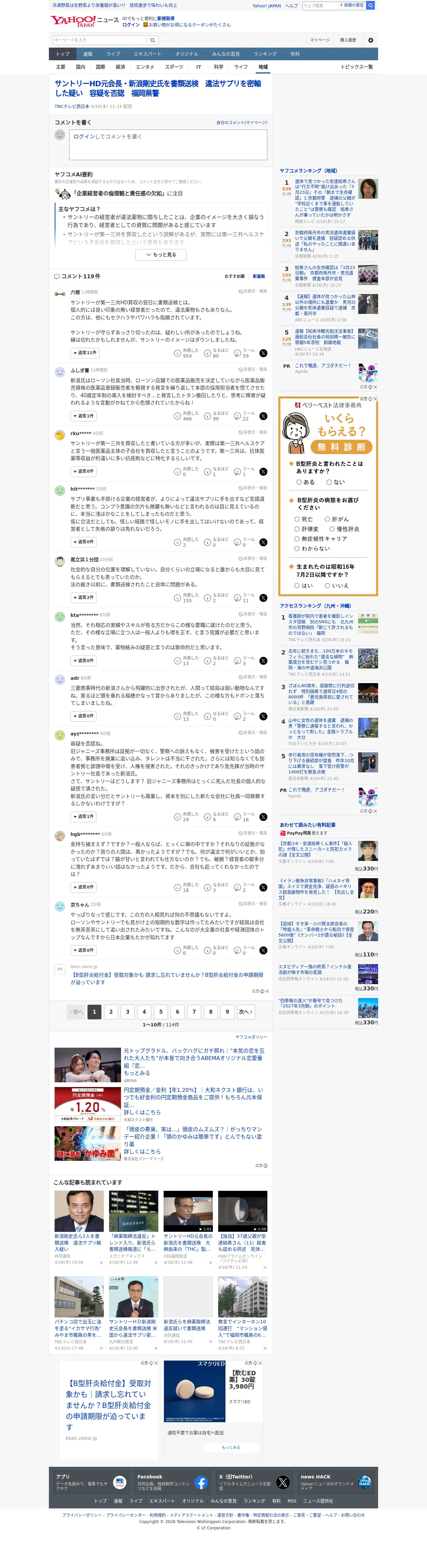Click うーん icon on ふしぎ青's comment

[238, 416]
